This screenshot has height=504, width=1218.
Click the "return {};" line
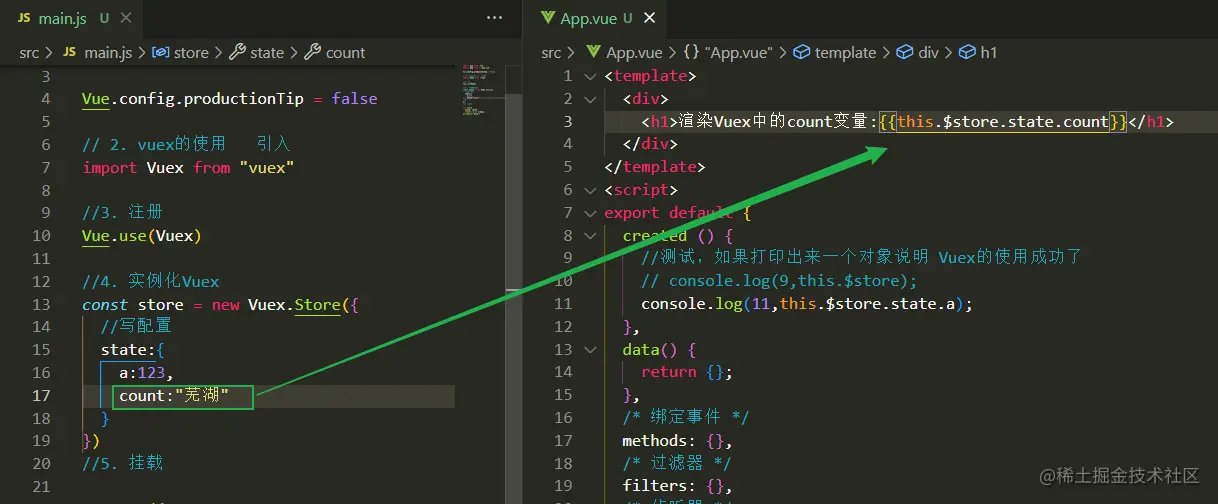click(x=687, y=372)
